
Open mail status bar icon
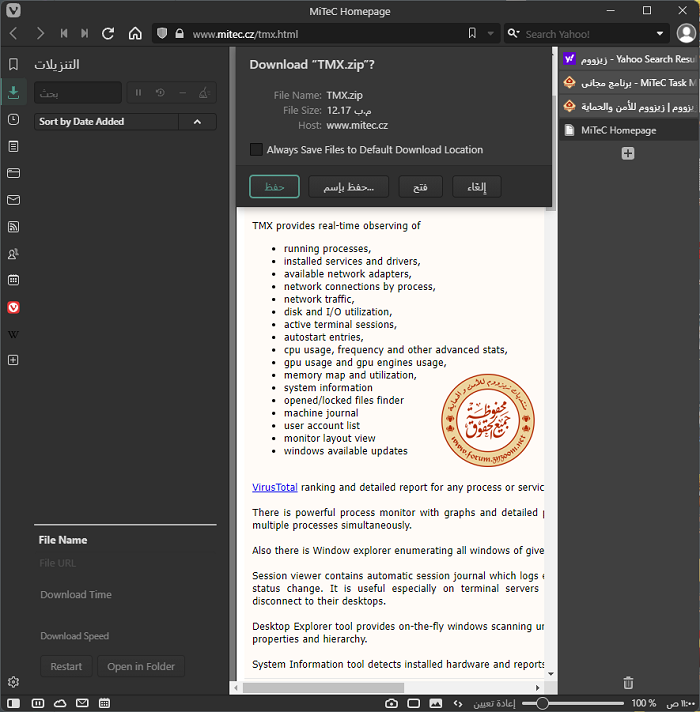[x=82, y=703]
